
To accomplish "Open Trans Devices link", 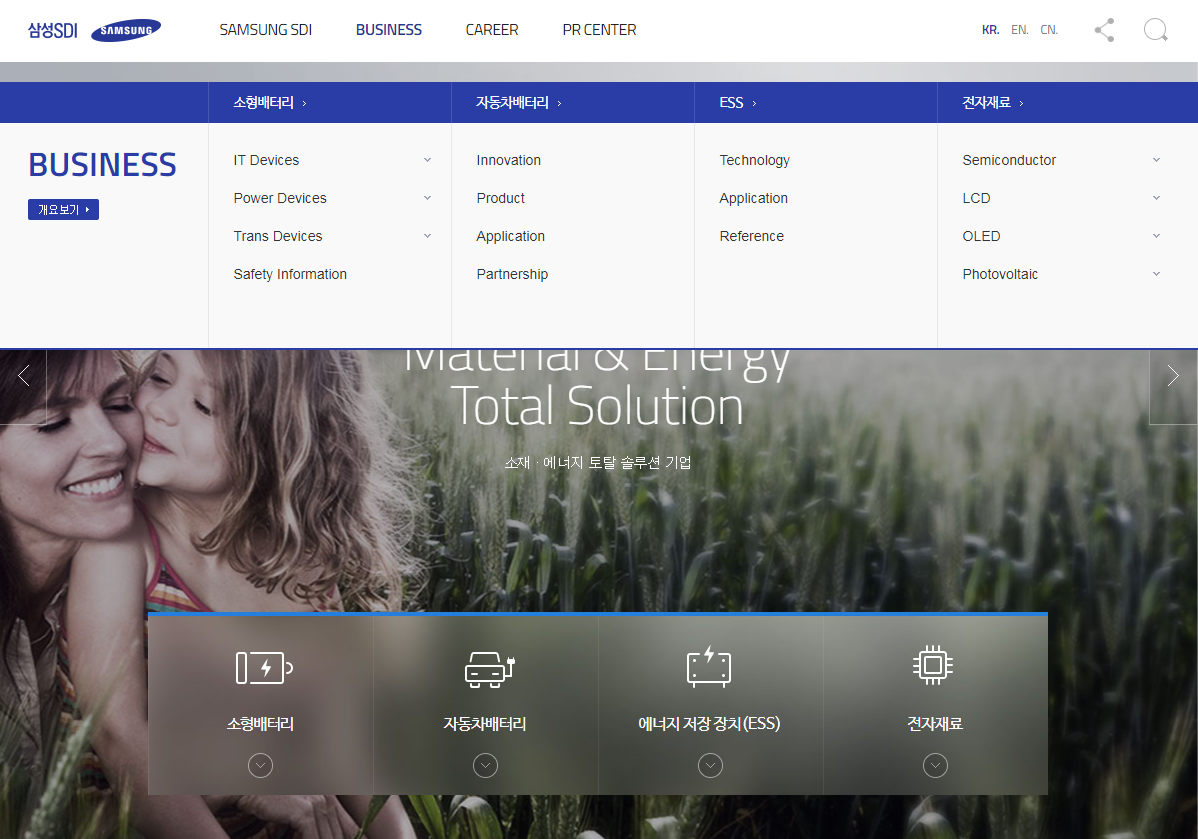I will click(278, 236).
